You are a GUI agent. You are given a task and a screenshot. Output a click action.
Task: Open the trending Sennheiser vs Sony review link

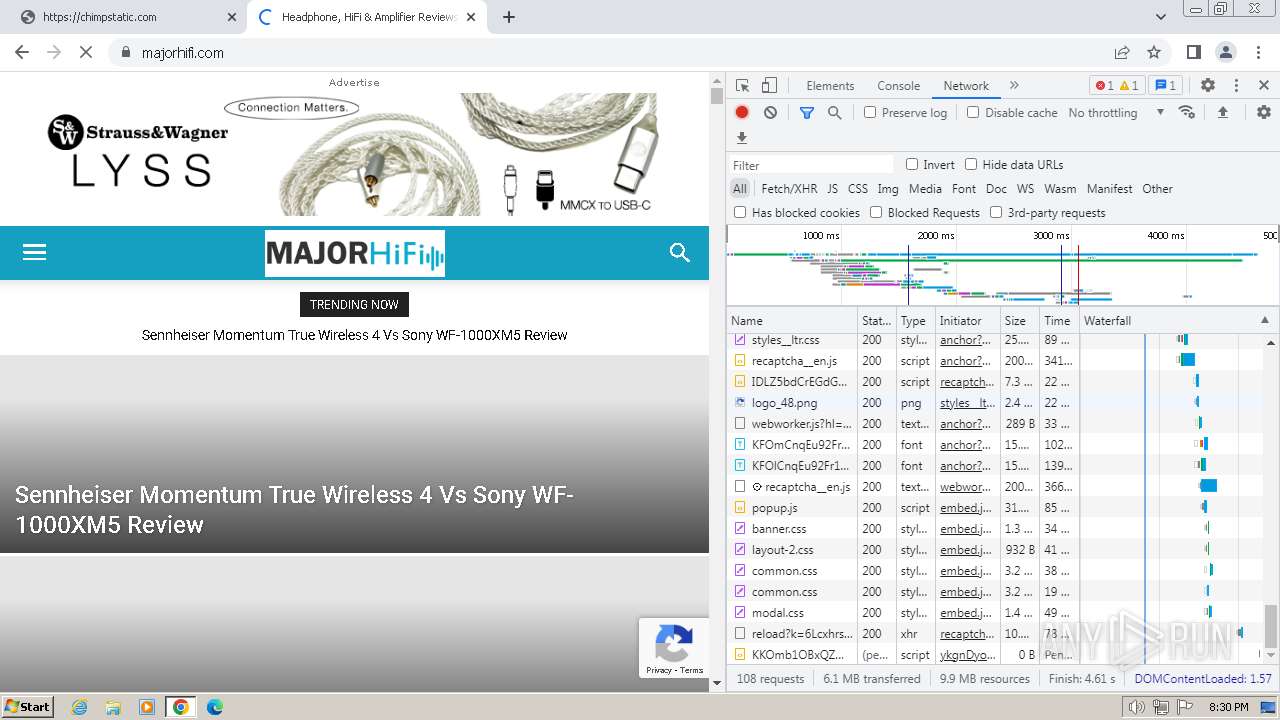tap(354, 336)
